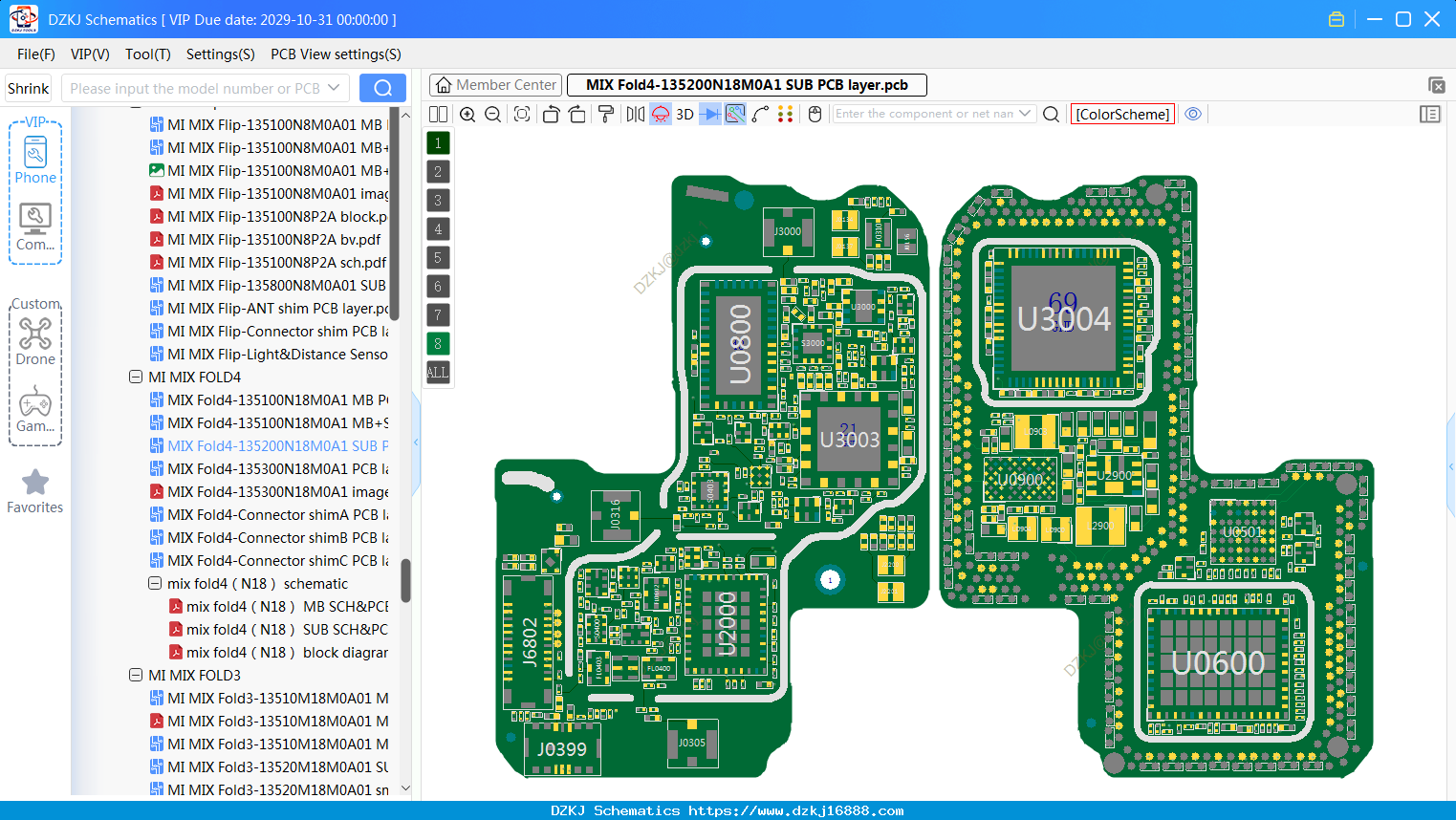Toggle the diode component symbol icon
The height and width of the screenshot is (820, 1456).
coord(710,115)
